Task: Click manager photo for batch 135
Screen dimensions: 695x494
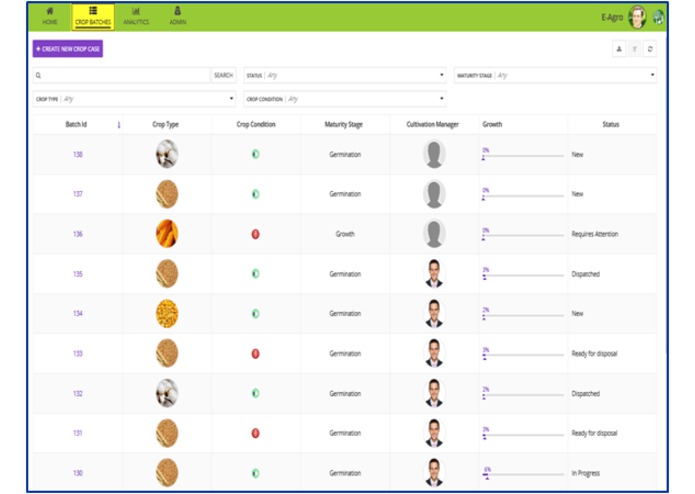Action: click(x=434, y=273)
